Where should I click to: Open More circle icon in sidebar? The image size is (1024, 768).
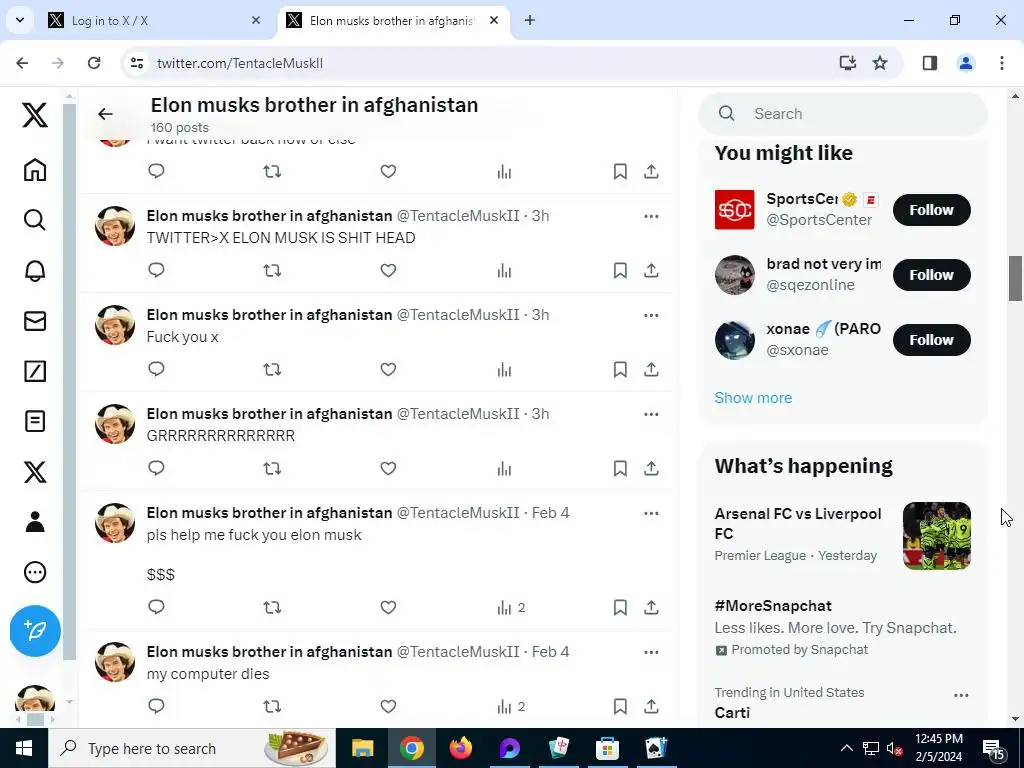[x=35, y=572]
